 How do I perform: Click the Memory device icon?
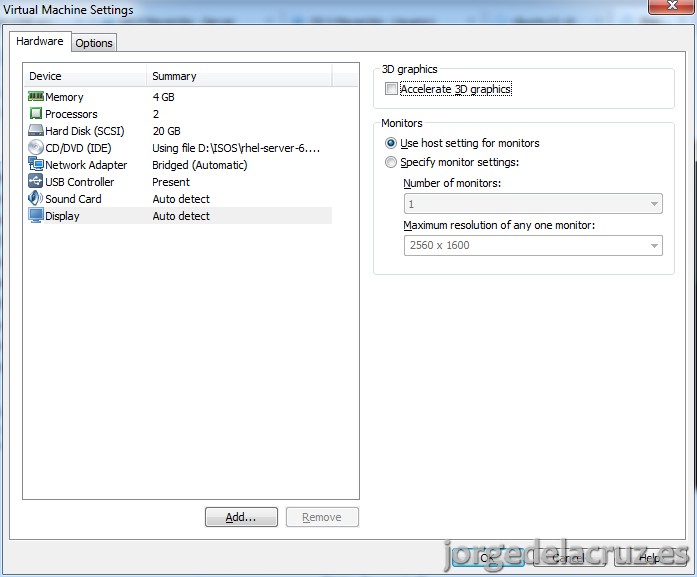pos(36,96)
